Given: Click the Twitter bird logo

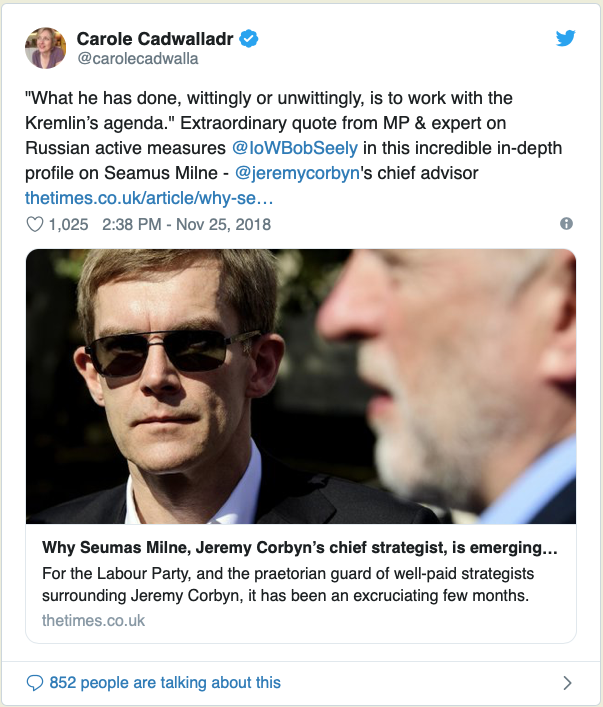Looking at the screenshot, I should 566,38.
